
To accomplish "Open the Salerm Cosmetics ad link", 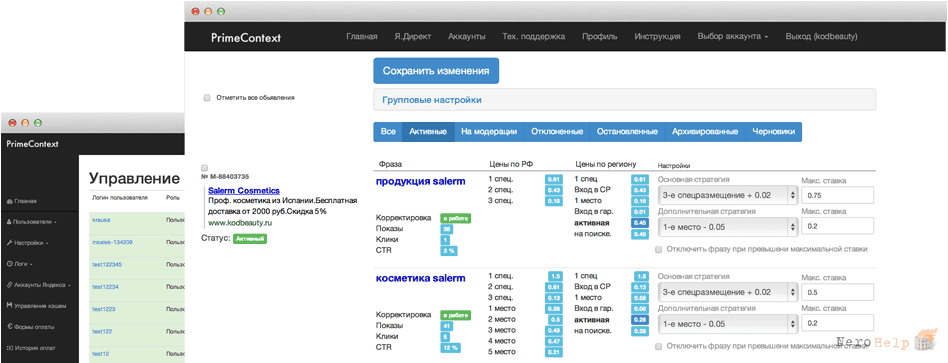I will (x=244, y=191).
